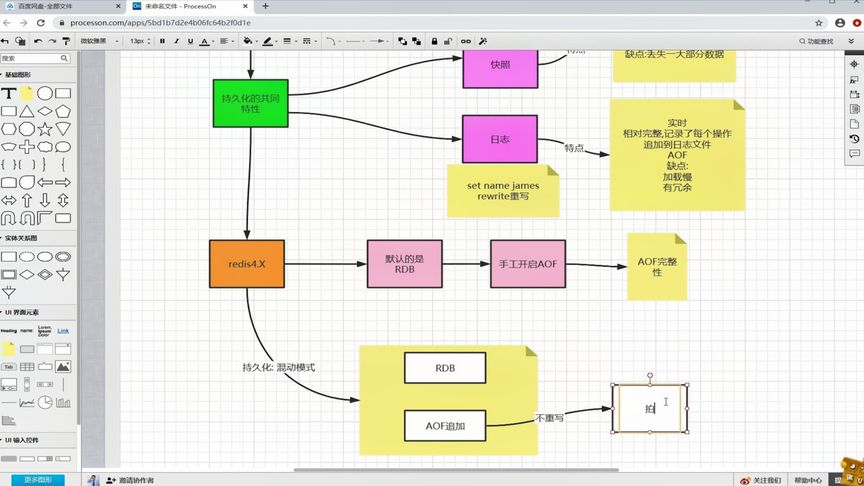This screenshot has width=864, height=486.
Task: Toggle bold text formatting
Action: (x=162, y=41)
